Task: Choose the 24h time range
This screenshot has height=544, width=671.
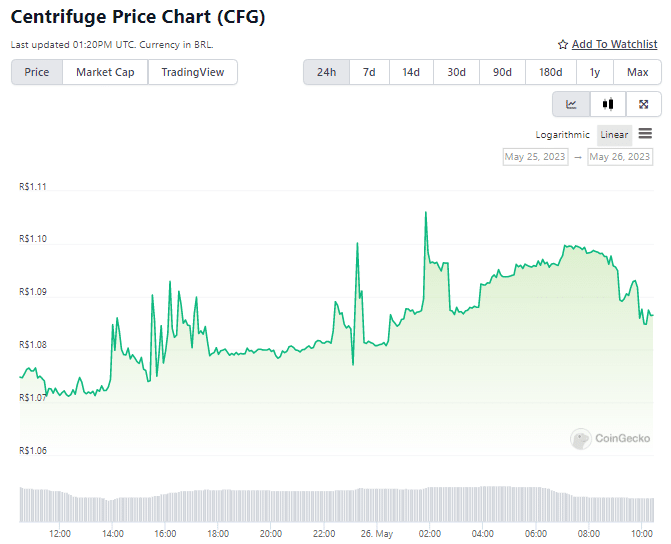Action: (327, 72)
